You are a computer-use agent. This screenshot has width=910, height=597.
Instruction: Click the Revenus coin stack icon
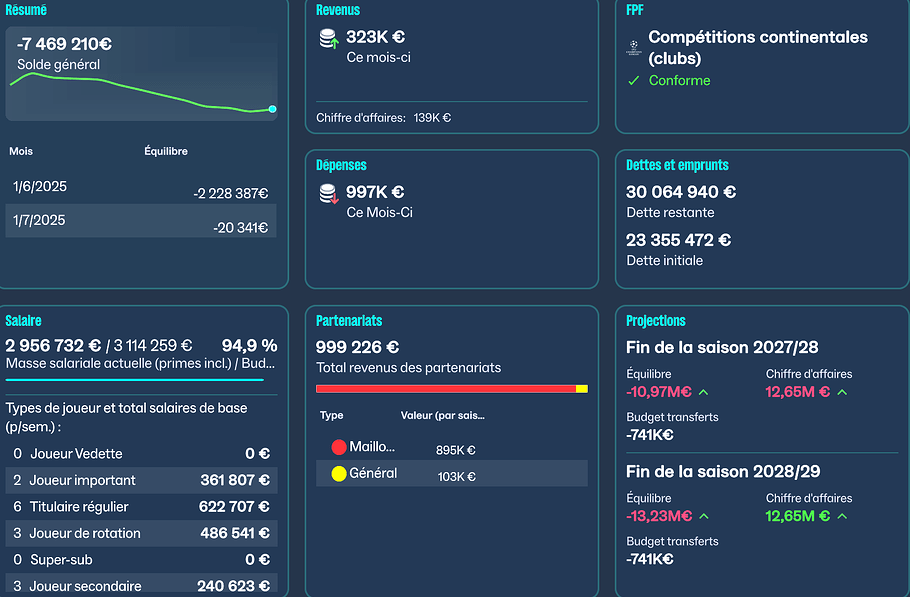(x=329, y=41)
